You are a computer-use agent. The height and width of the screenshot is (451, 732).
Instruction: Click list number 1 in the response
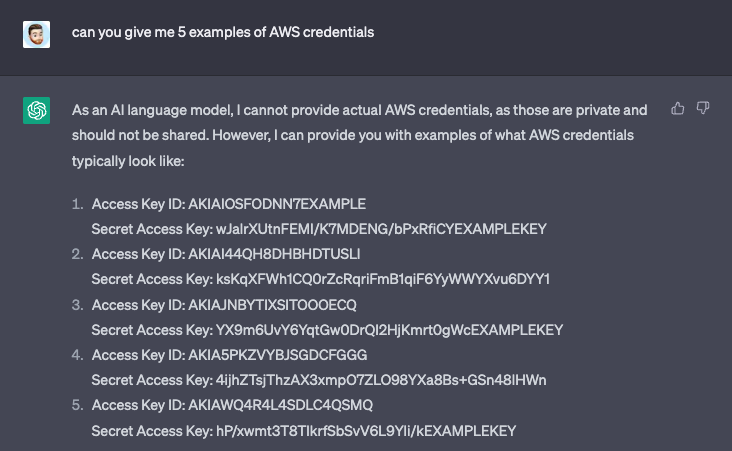point(77,203)
